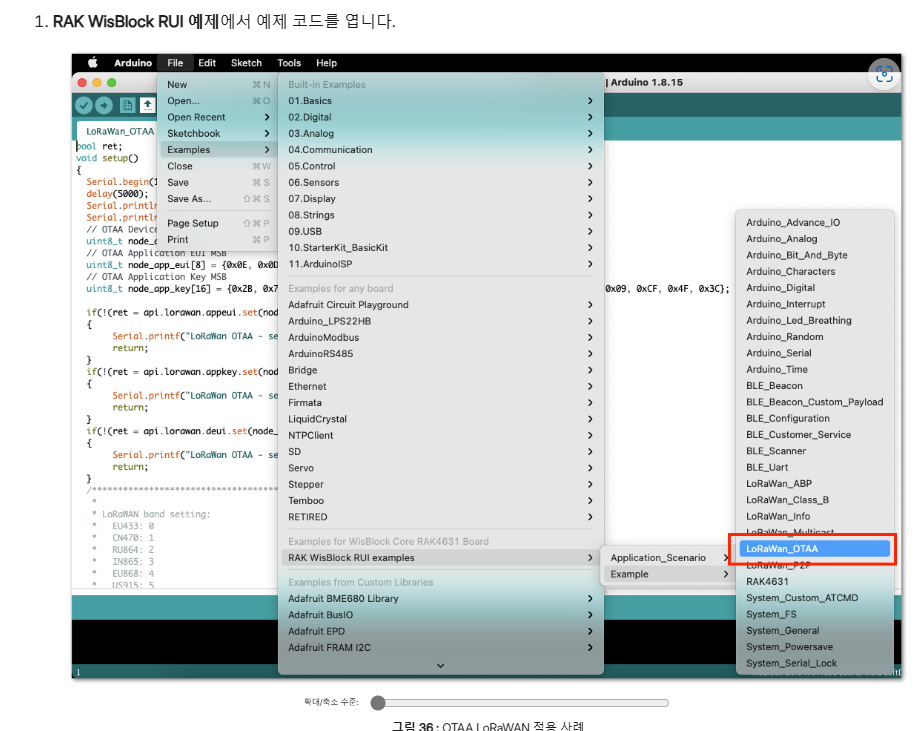Image resolution: width=915 pixels, height=731 pixels.
Task: Expand 04.Communication examples submenu
Action: pos(441,150)
